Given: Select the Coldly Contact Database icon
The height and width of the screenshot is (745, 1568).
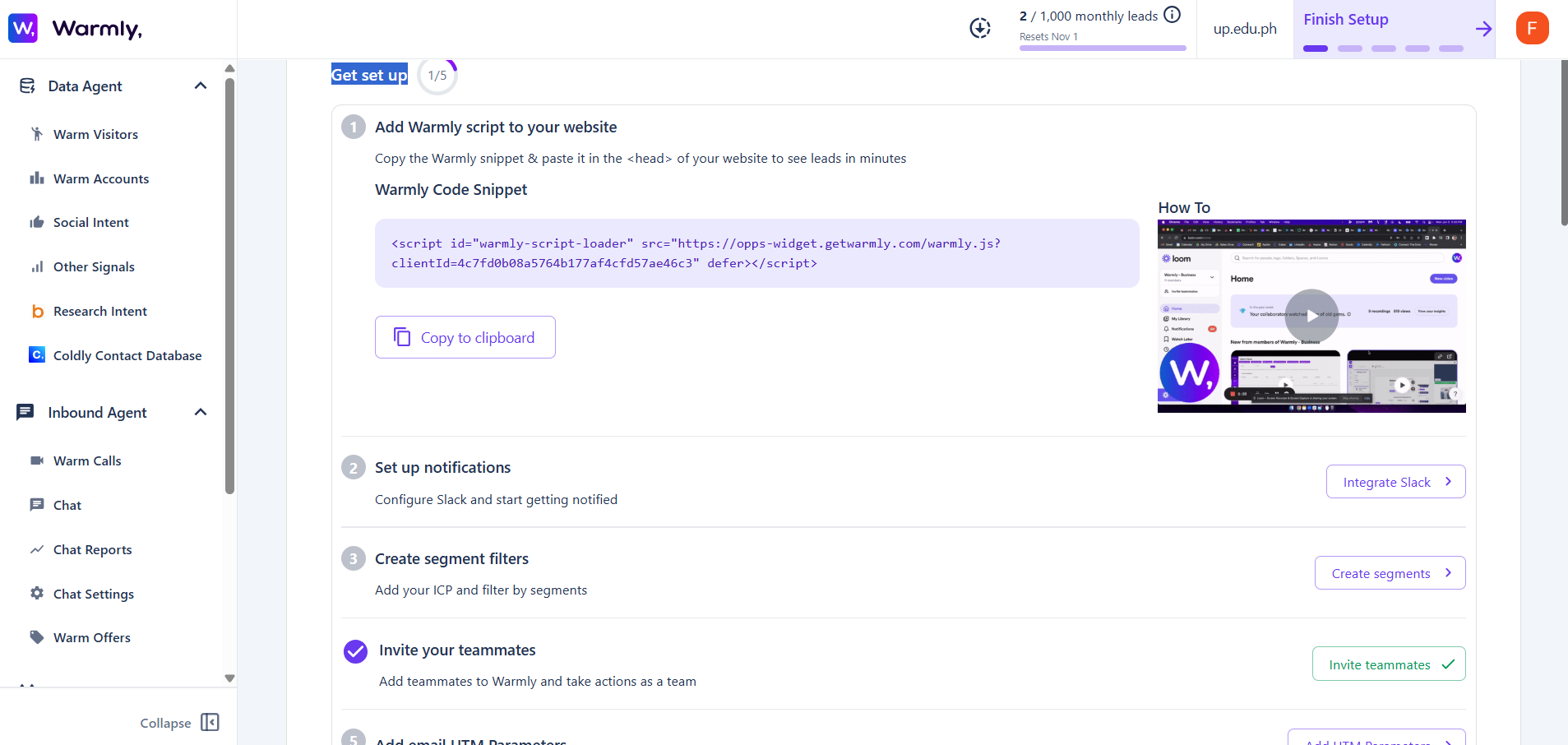Looking at the screenshot, I should (x=36, y=354).
